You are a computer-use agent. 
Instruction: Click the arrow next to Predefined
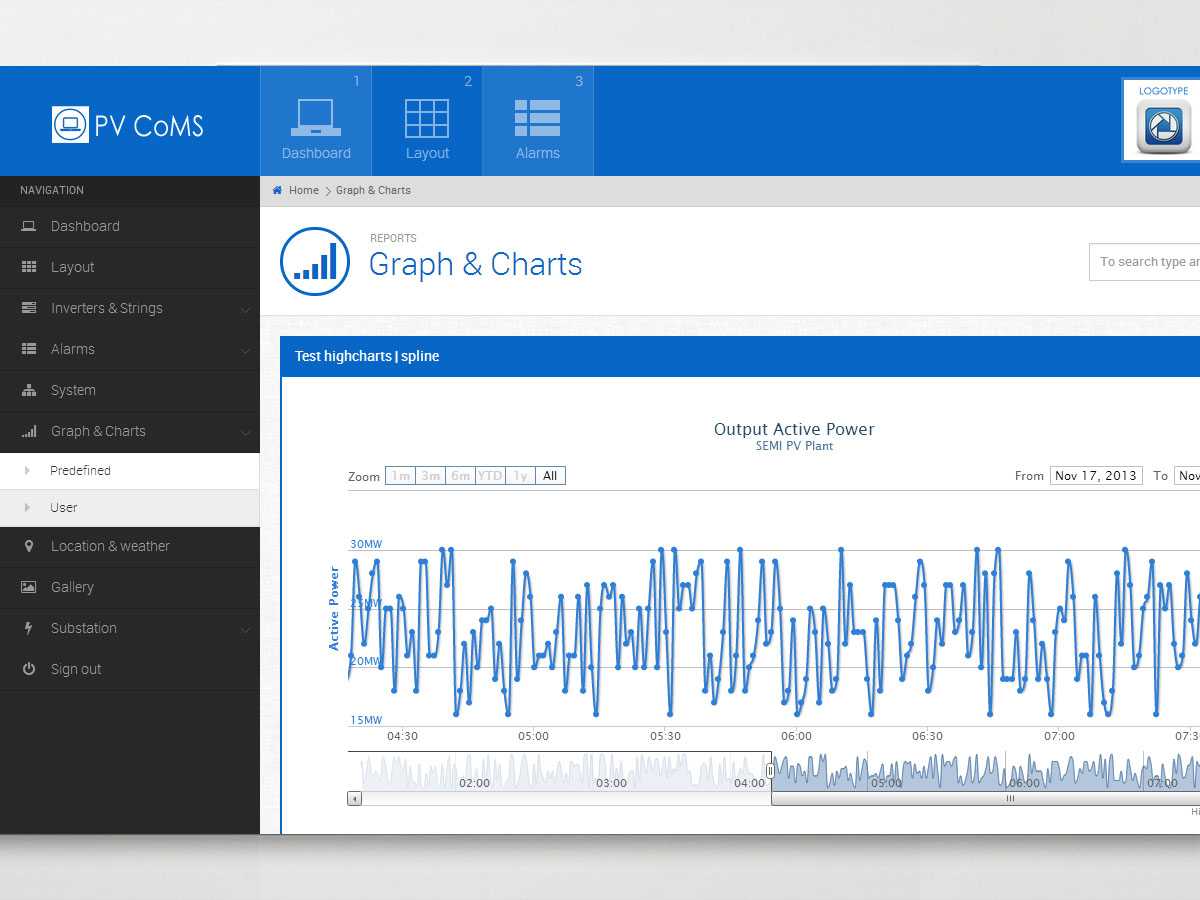tap(27, 470)
